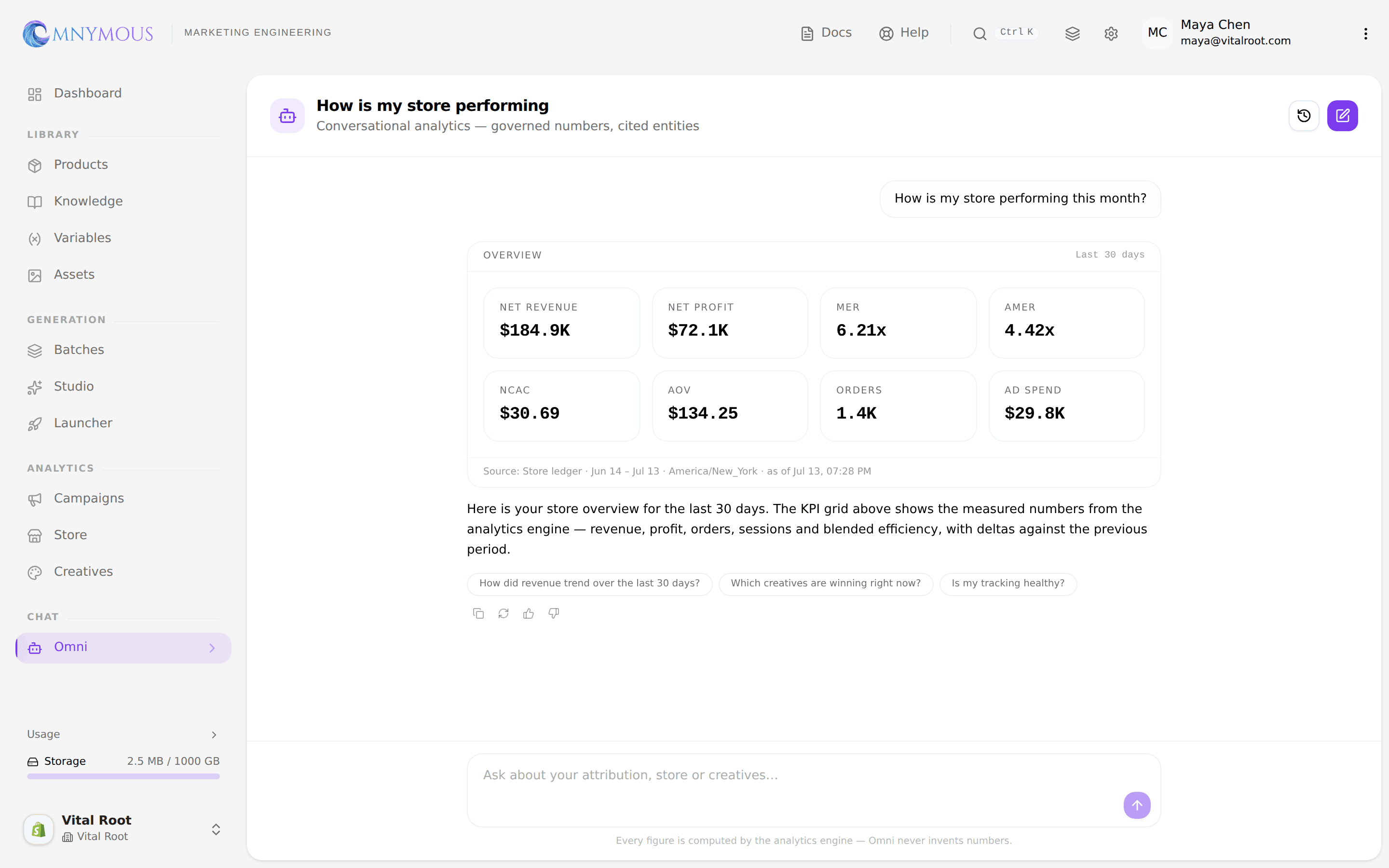Click the Products box icon

(35, 166)
